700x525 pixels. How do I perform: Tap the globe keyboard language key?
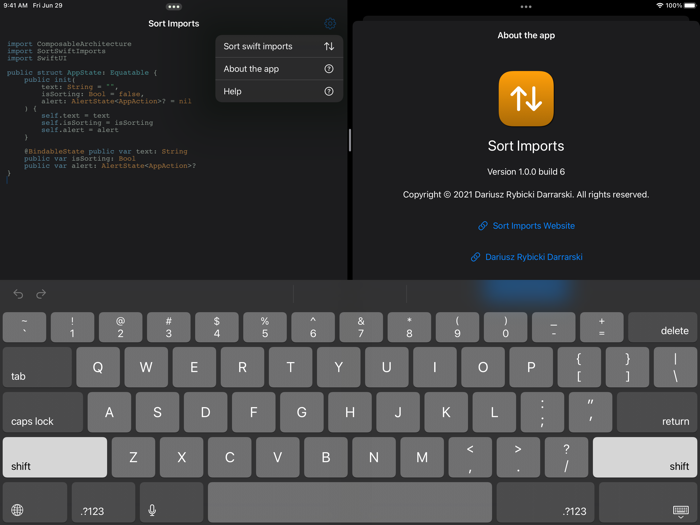click(35, 502)
